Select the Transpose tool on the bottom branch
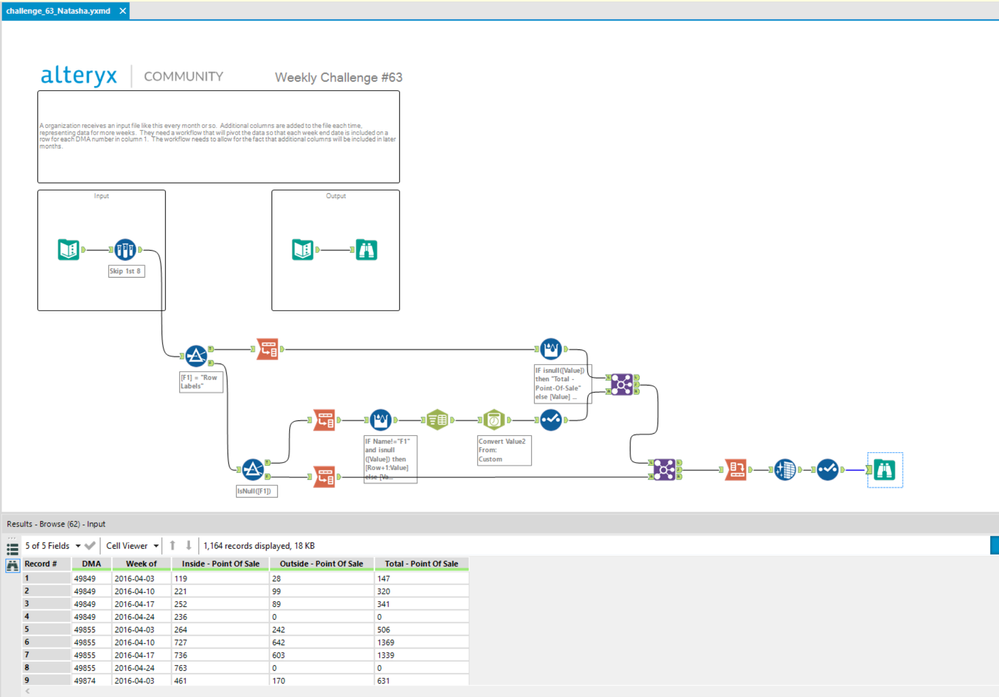999x697 pixels. (x=324, y=477)
